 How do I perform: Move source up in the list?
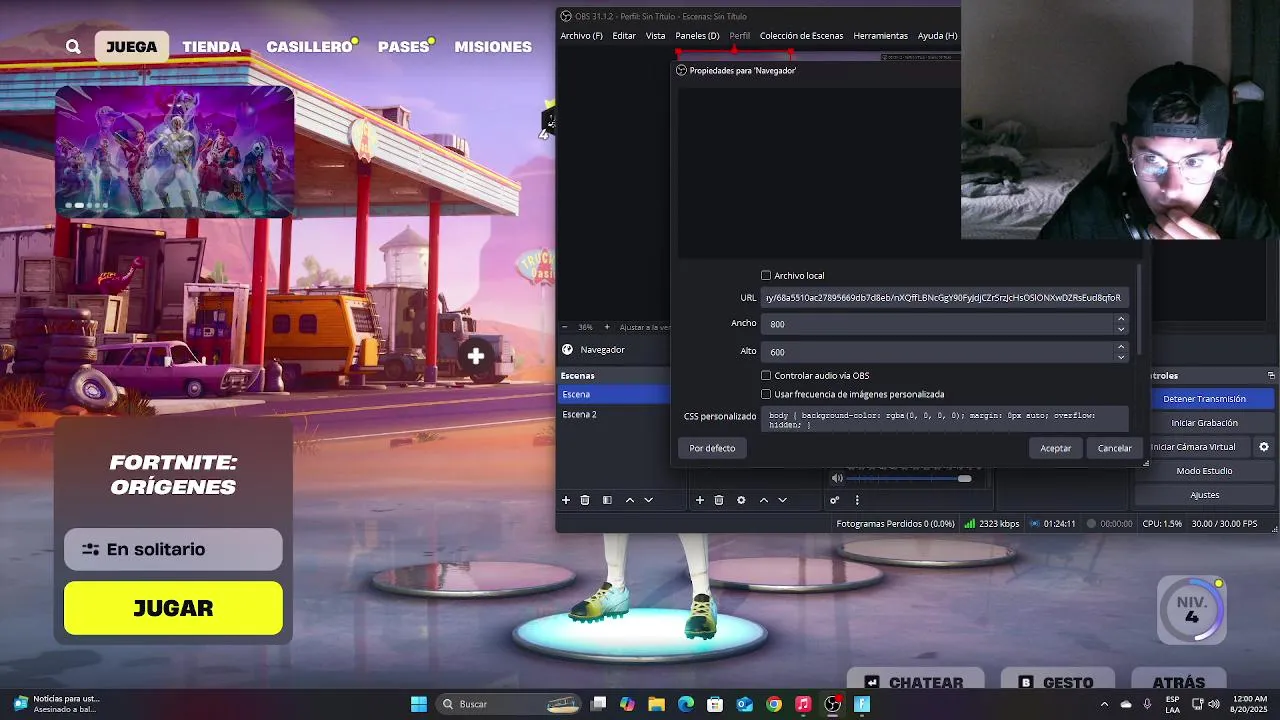pyautogui.click(x=764, y=500)
